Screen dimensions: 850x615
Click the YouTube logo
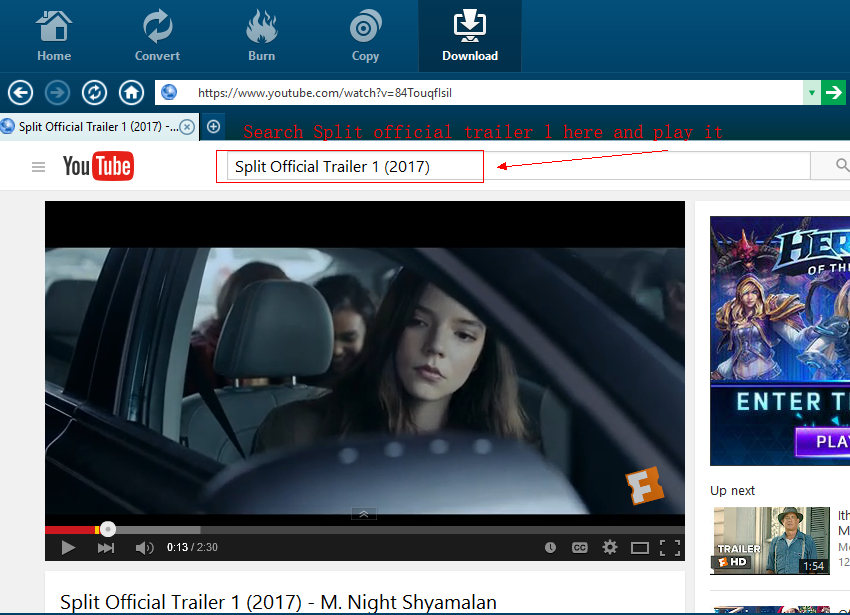98,166
